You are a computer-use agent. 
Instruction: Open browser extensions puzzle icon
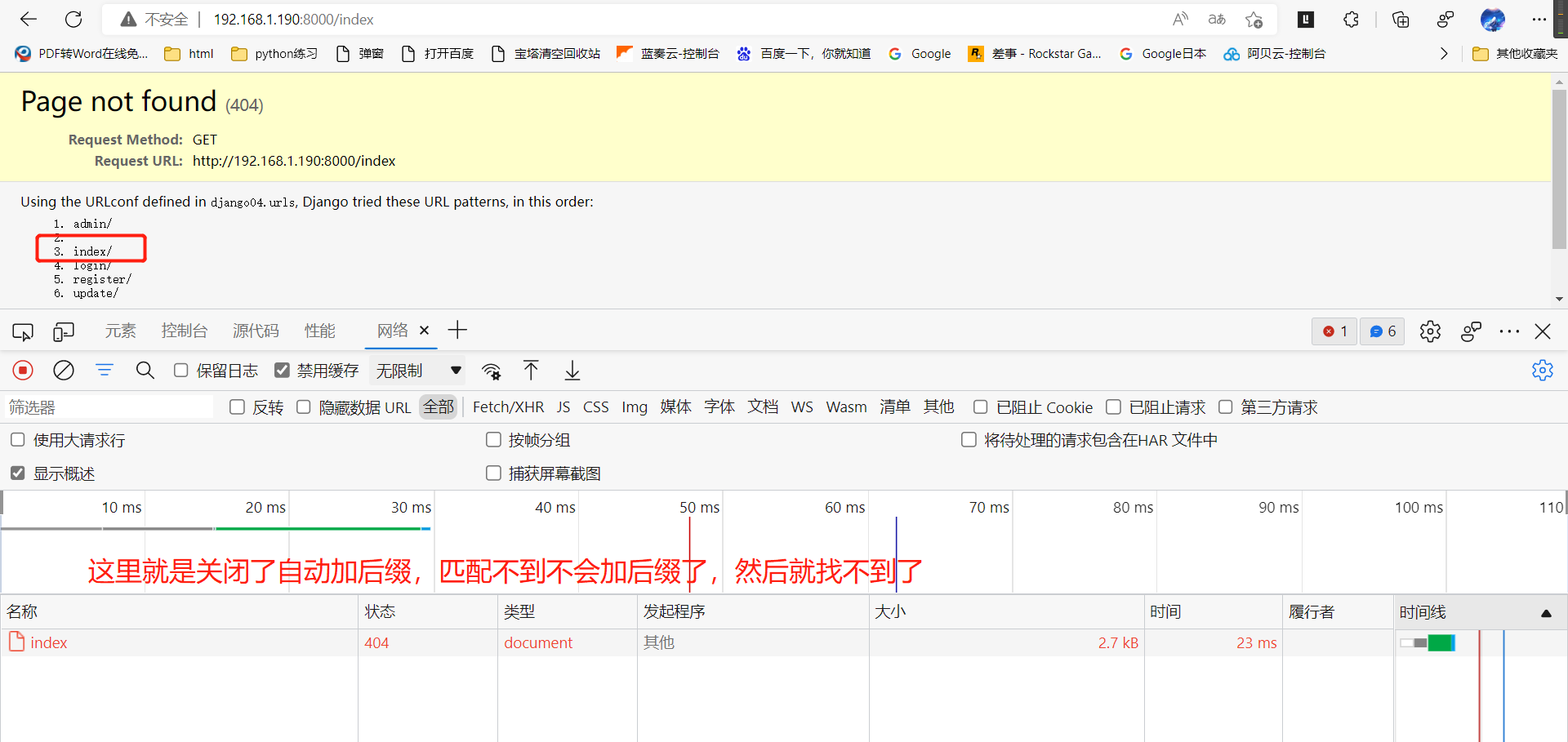[x=1351, y=19]
